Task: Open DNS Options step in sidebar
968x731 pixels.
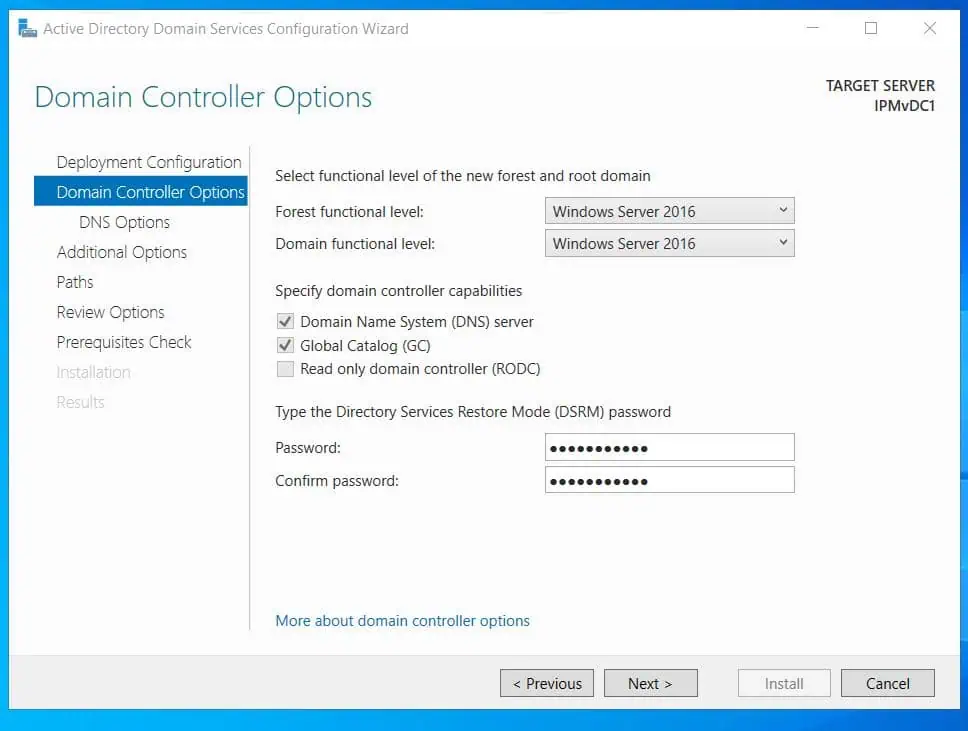Action: [x=124, y=222]
